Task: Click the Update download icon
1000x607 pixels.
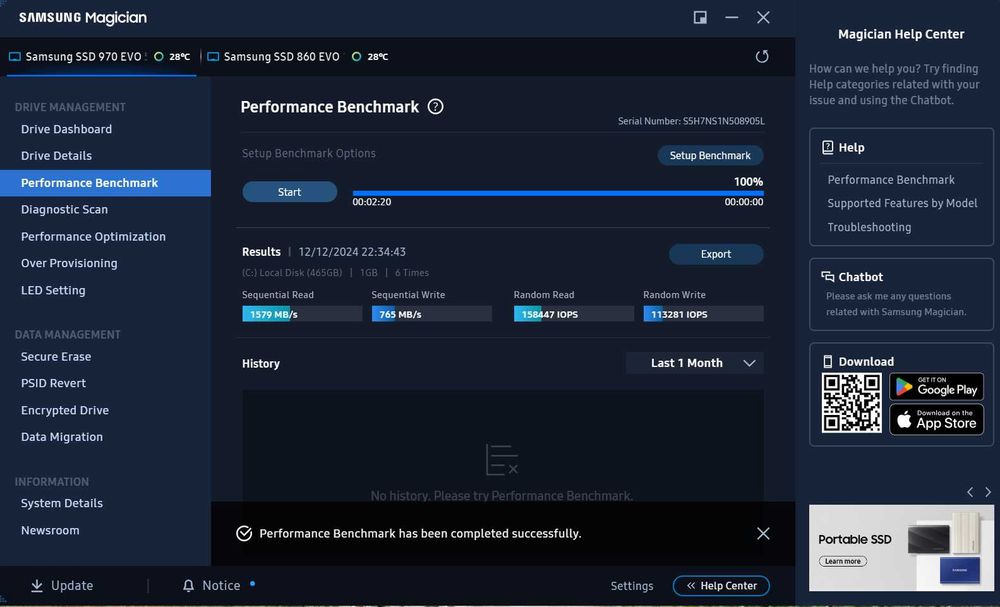Action: [37, 585]
